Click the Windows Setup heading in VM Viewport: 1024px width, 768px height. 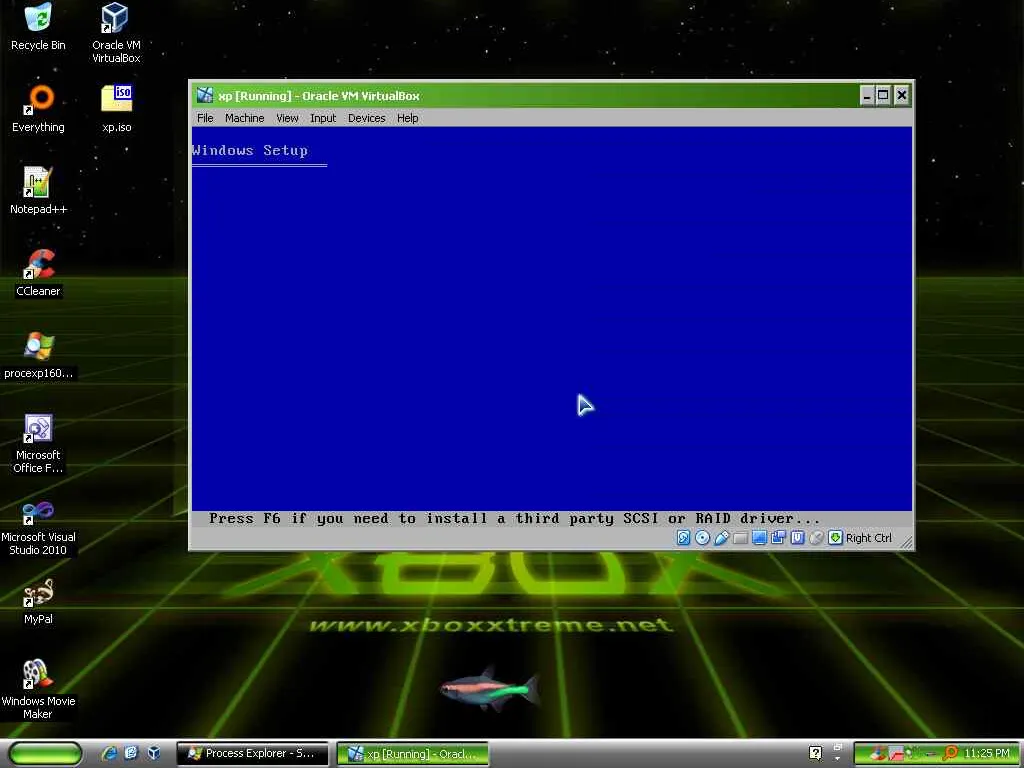pyautogui.click(x=250, y=150)
